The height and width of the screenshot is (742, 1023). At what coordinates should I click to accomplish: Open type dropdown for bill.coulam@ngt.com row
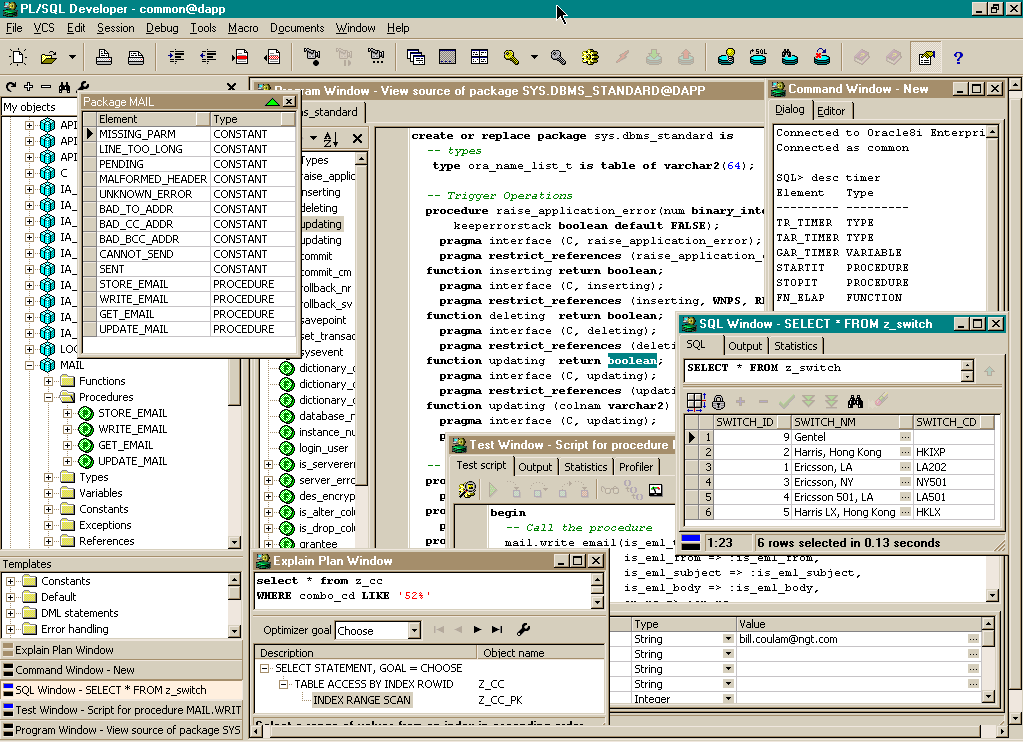point(728,639)
